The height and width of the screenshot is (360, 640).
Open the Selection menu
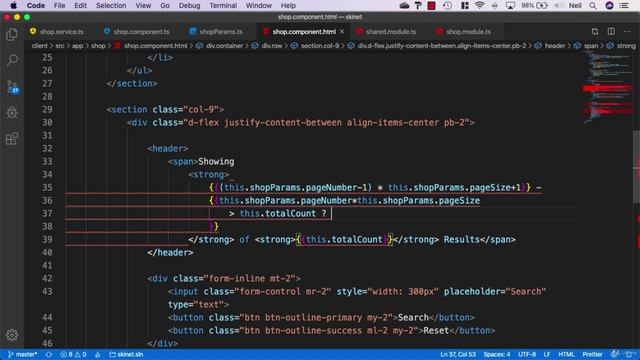[x=111, y=5]
